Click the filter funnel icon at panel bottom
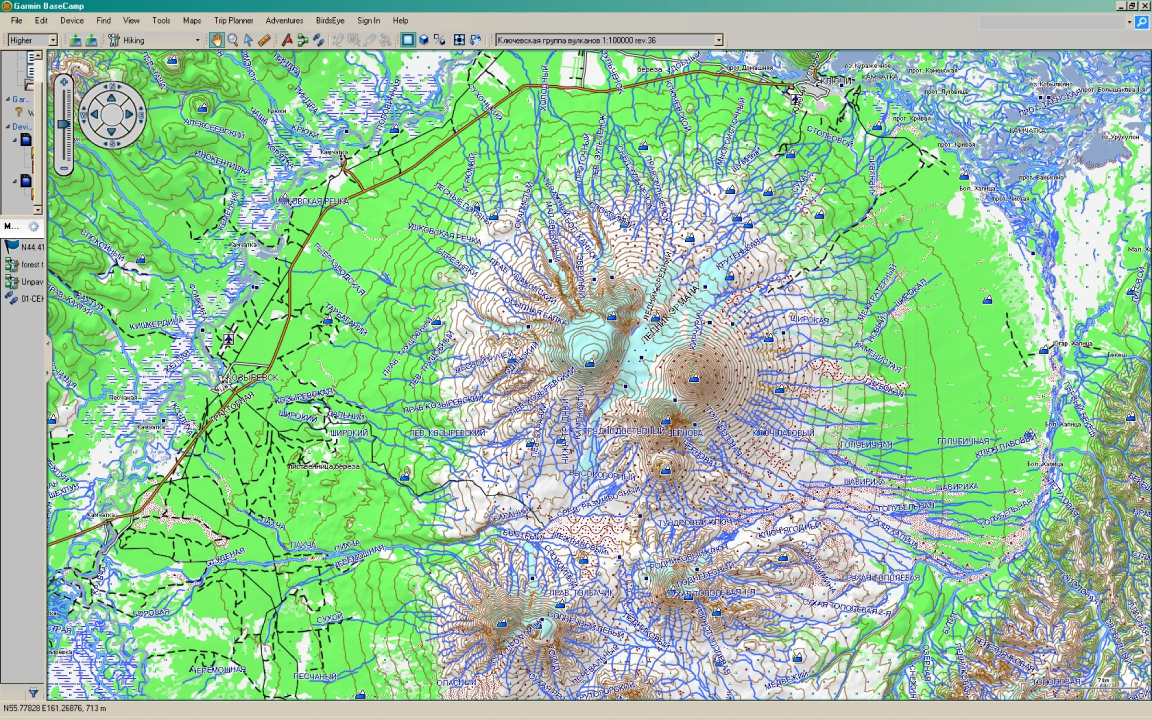The width and height of the screenshot is (1152, 720). tap(33, 692)
